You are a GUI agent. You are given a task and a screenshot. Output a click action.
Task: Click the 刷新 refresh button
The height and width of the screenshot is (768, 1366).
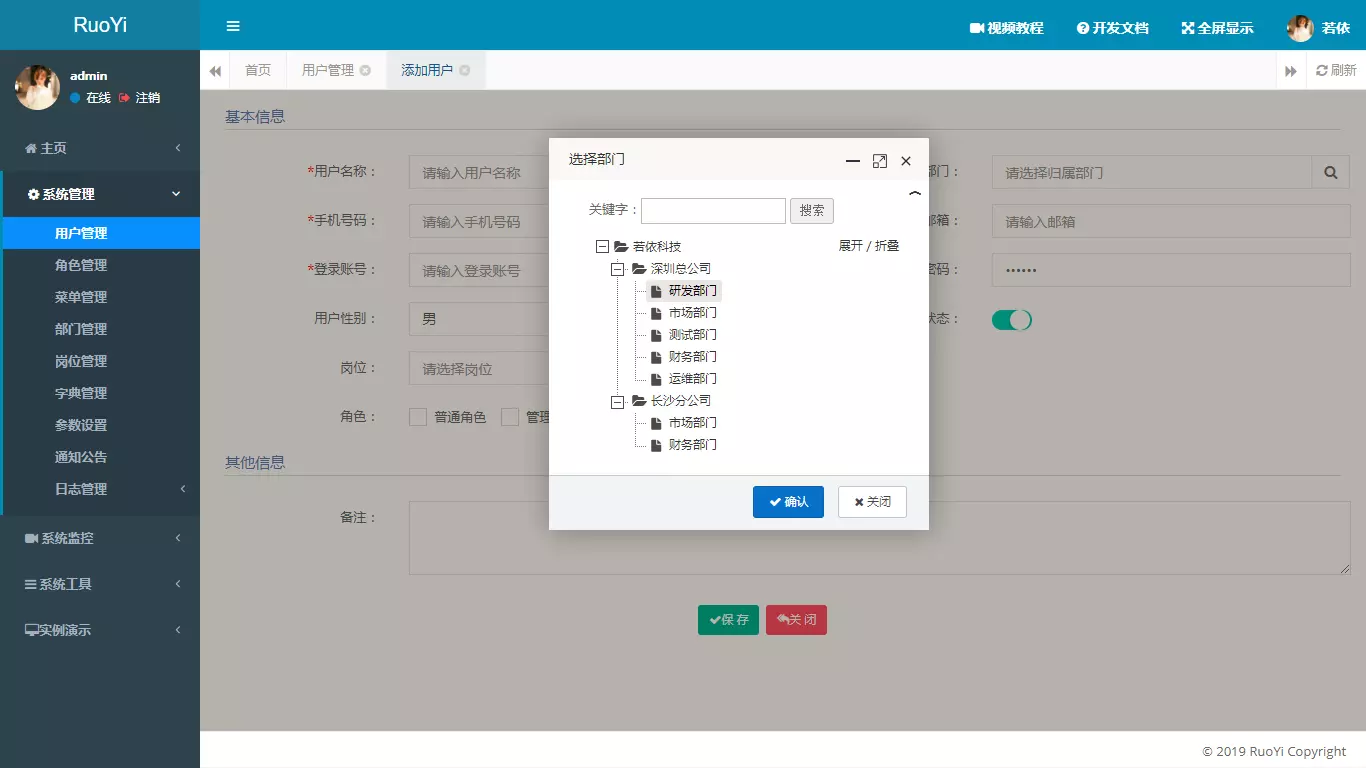1336,70
